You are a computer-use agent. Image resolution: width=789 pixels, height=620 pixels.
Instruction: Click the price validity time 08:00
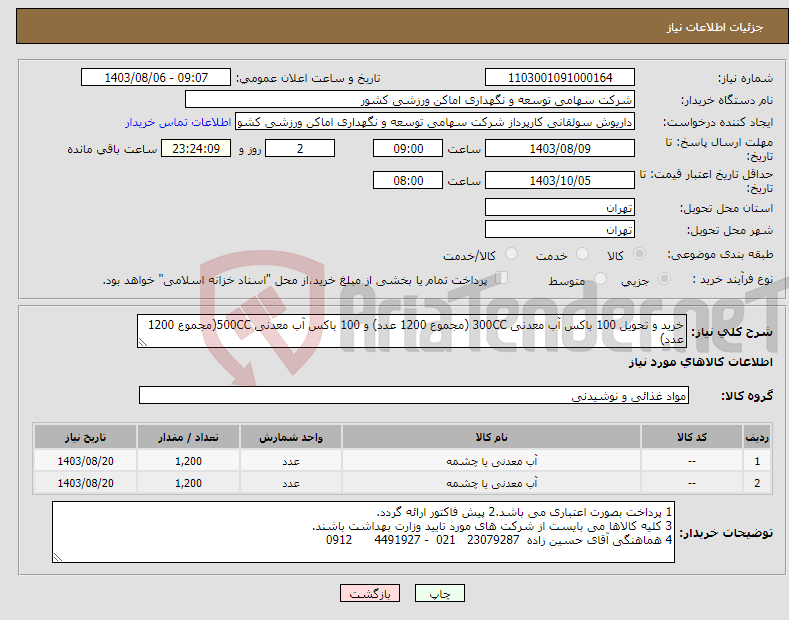click(x=408, y=180)
